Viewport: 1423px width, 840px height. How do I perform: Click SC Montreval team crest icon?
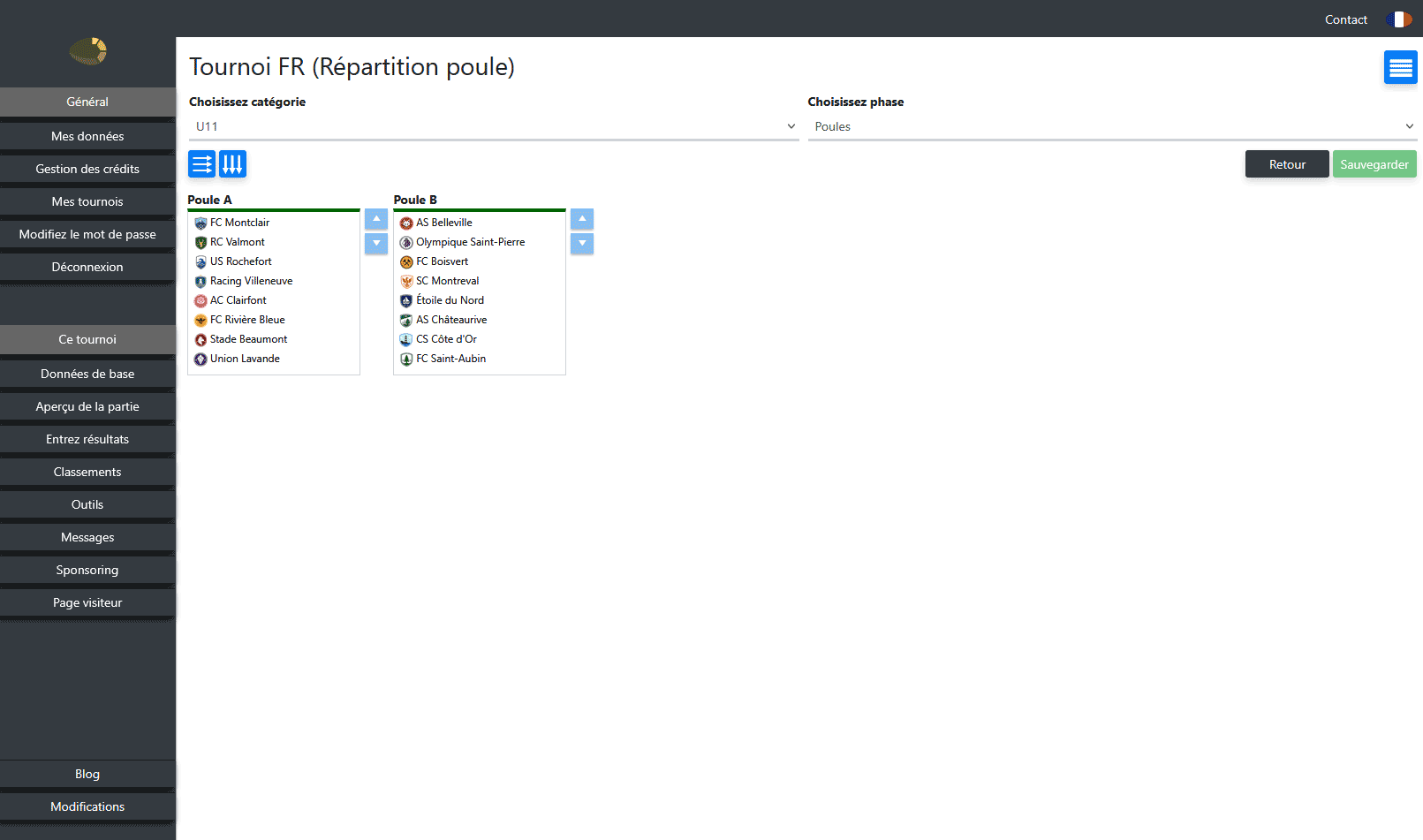(x=406, y=282)
